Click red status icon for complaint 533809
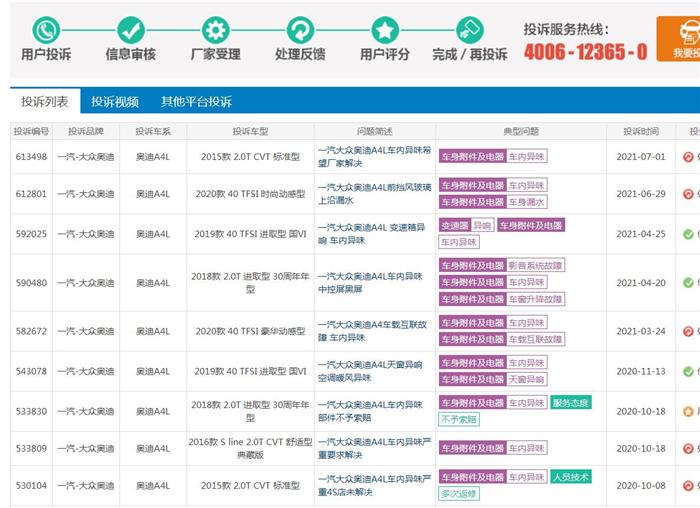 [688, 448]
